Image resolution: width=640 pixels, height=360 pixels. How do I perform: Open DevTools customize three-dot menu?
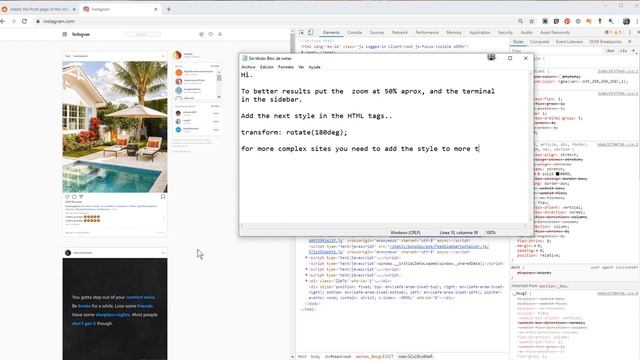click(630, 32)
